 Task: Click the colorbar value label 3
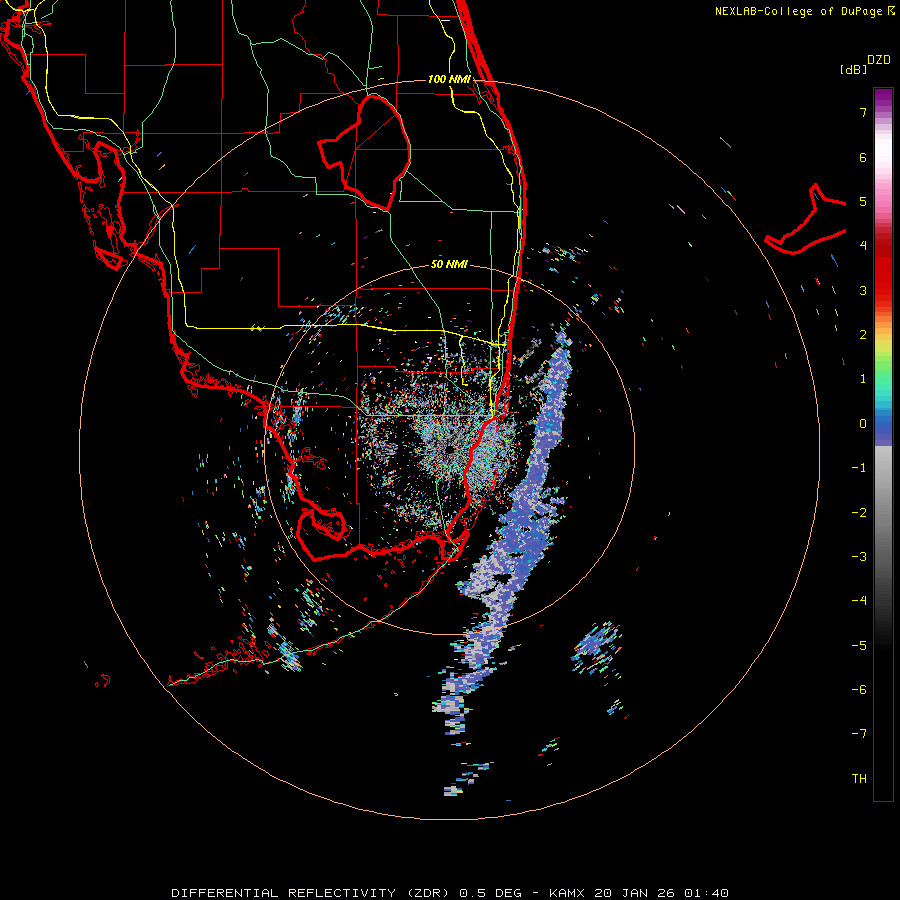click(863, 290)
